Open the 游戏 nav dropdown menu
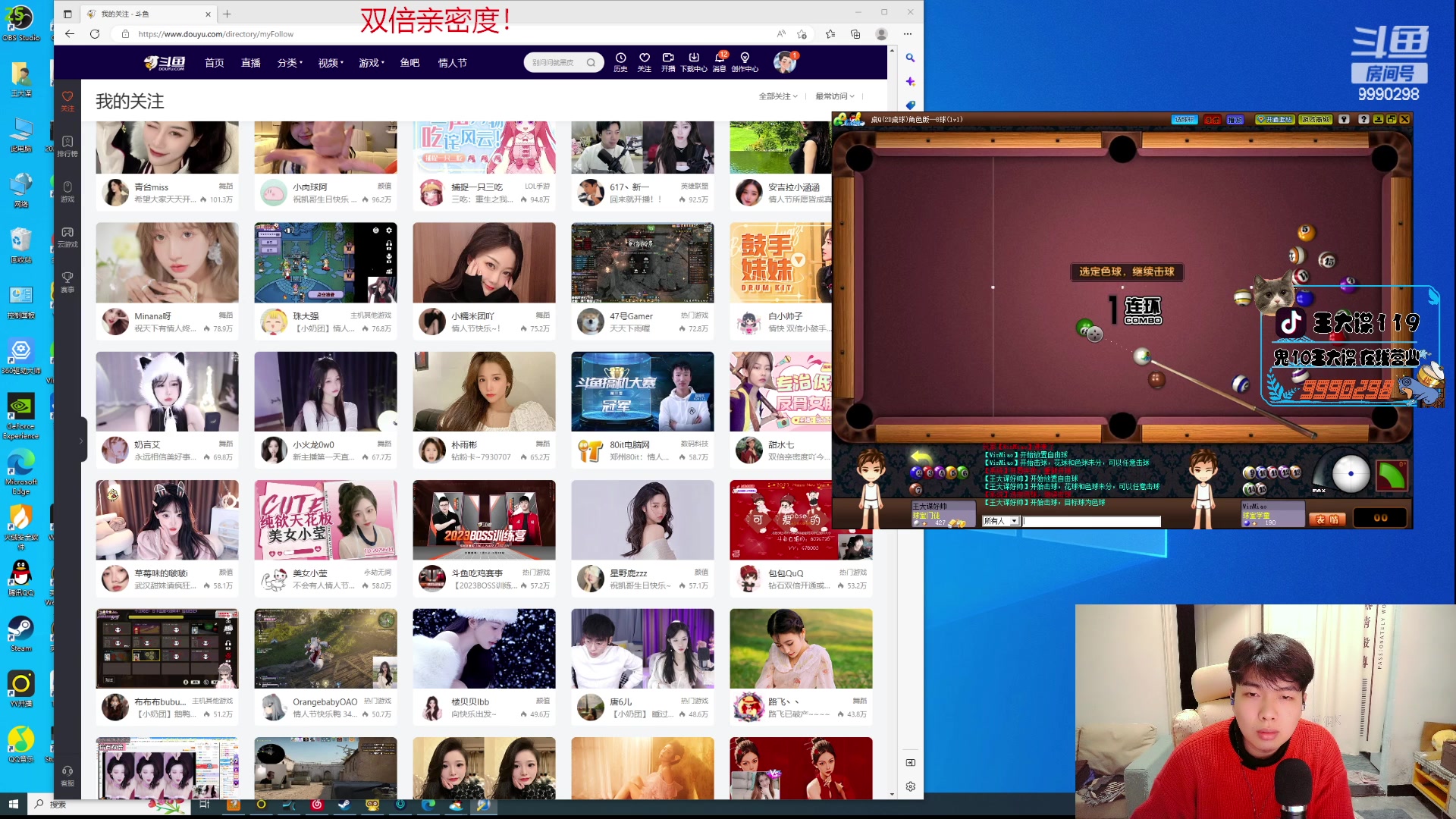This screenshot has height=819, width=1456. point(372,63)
